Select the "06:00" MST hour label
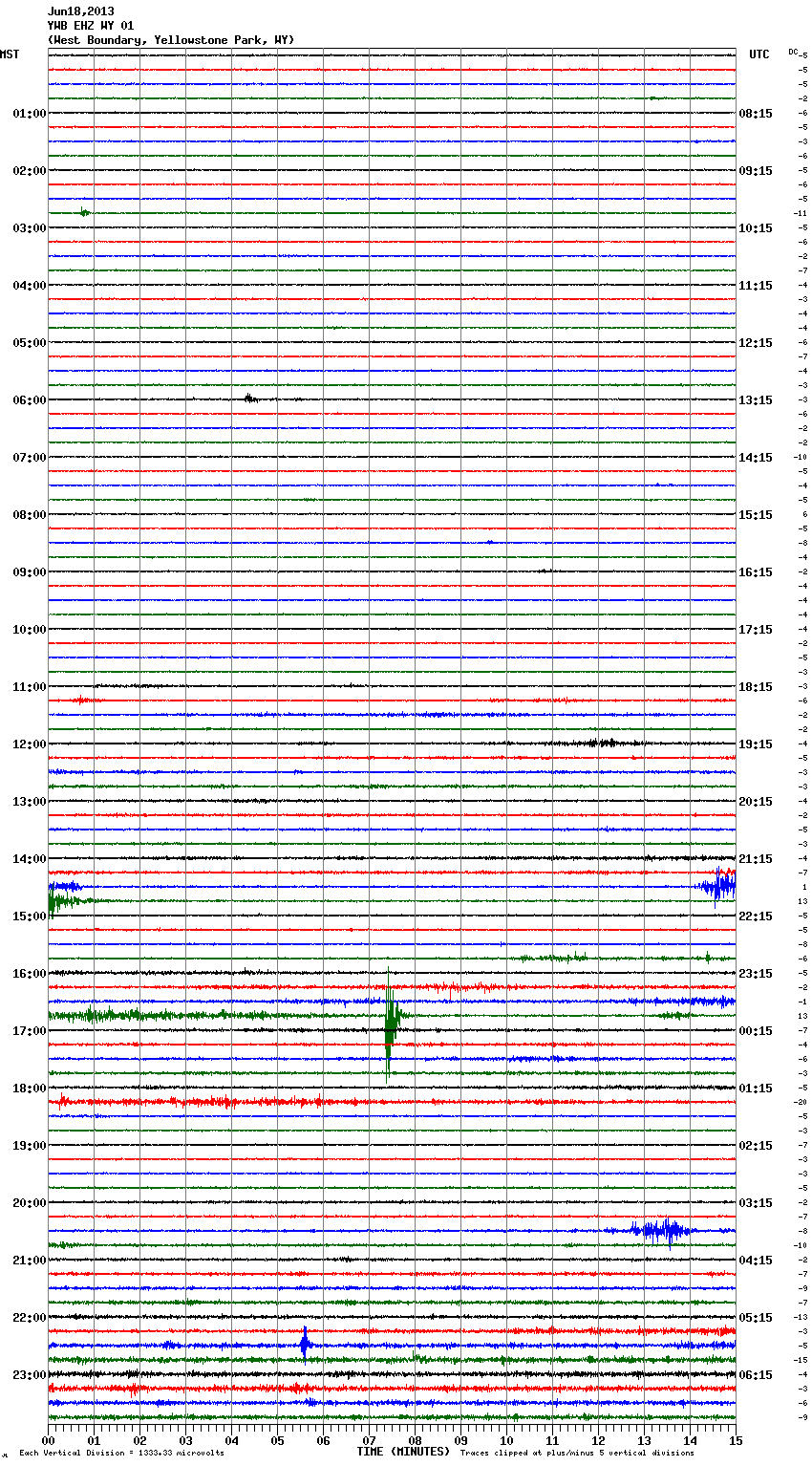The width and height of the screenshot is (812, 1466). 30,400
